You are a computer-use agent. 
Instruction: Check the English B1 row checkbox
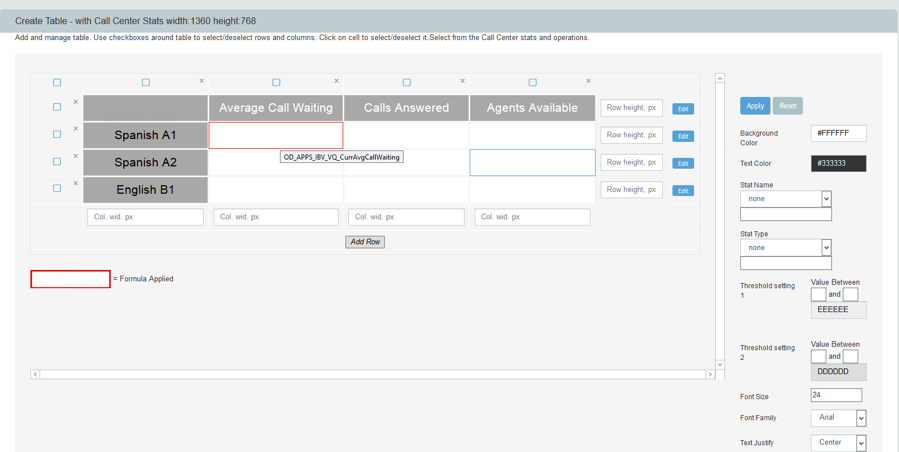(x=57, y=188)
